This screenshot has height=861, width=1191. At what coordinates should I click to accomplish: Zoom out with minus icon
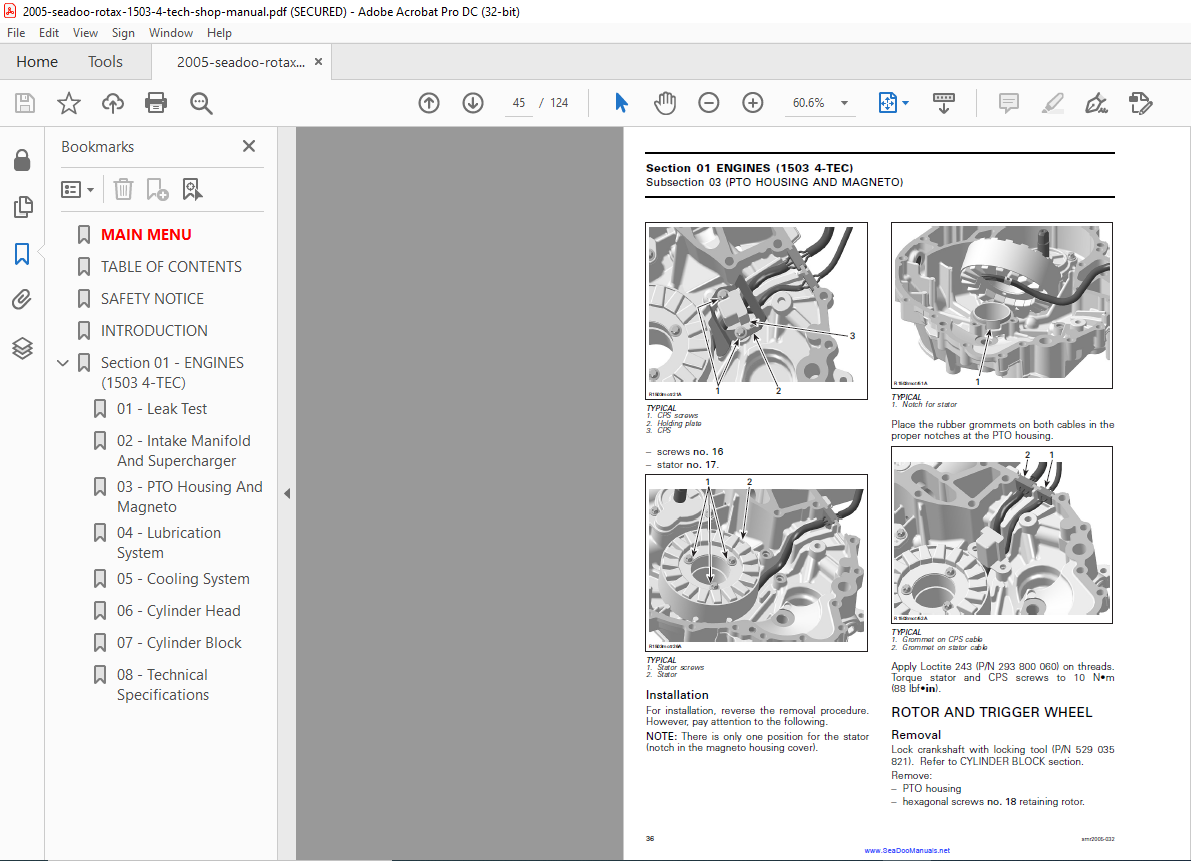(x=709, y=102)
